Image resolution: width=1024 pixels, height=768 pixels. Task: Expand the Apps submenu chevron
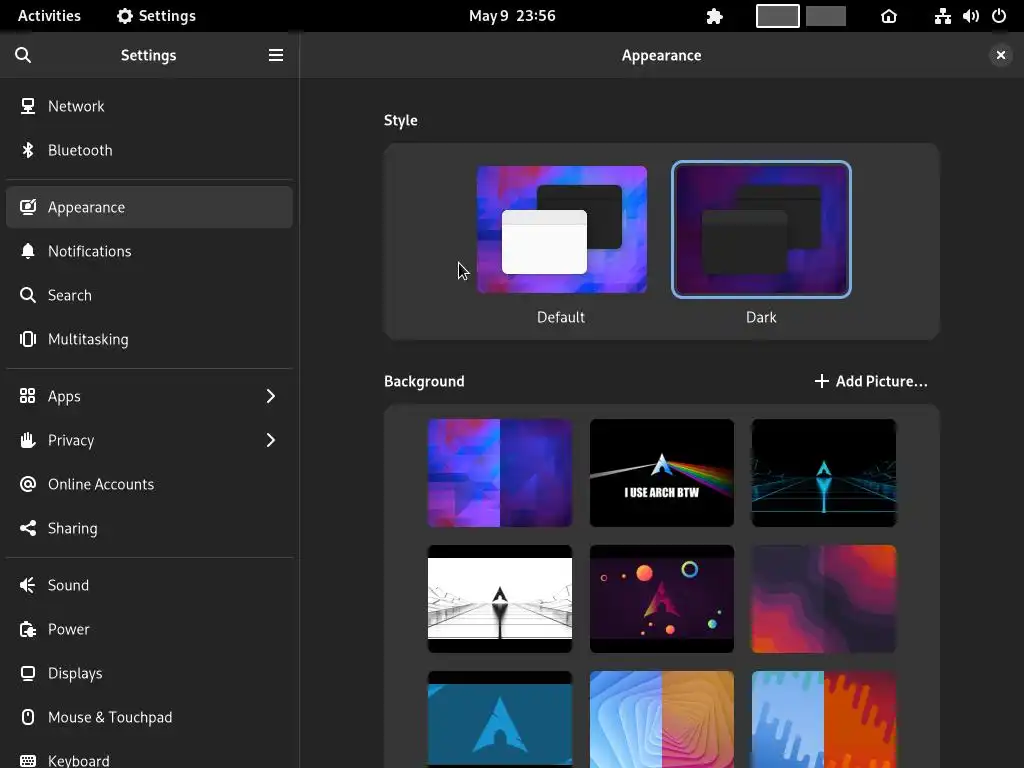pyautogui.click(x=271, y=396)
